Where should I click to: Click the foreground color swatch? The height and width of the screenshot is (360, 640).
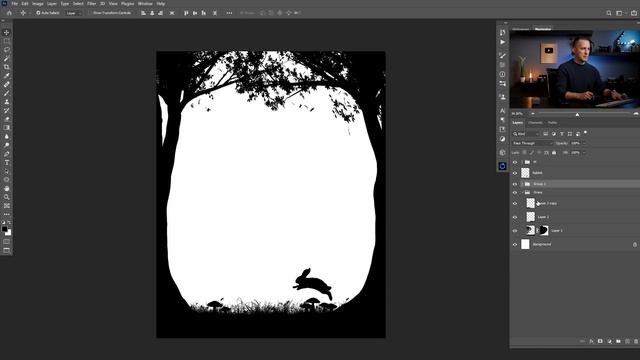[x=4, y=229]
